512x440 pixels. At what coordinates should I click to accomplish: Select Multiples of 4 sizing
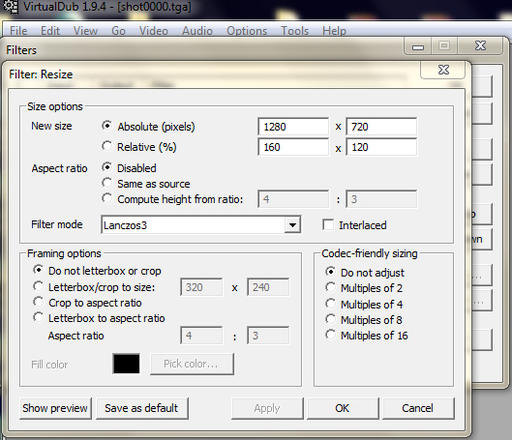pyautogui.click(x=330, y=303)
